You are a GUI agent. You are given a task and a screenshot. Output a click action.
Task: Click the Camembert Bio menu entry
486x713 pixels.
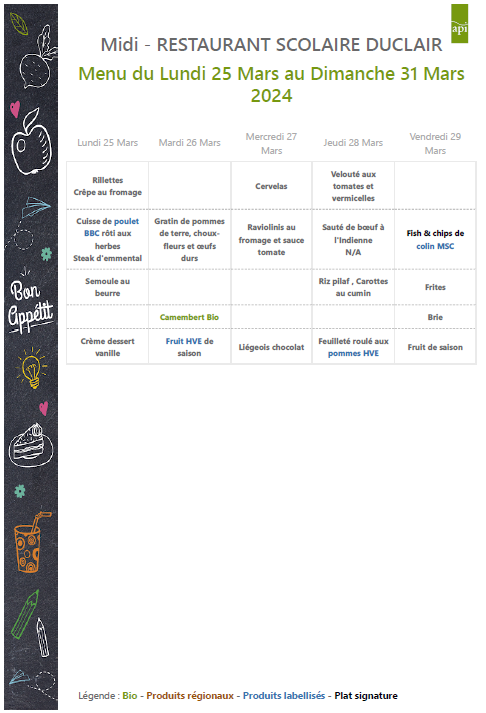tap(189, 317)
